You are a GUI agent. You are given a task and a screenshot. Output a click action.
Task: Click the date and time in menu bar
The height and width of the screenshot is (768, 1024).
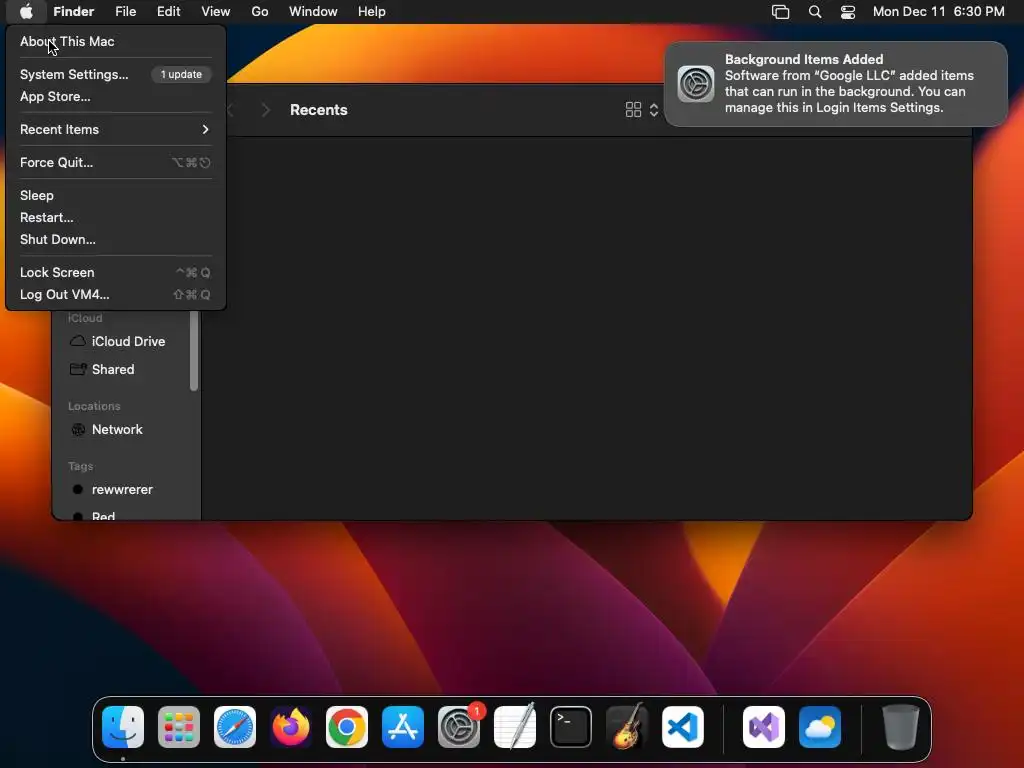coord(938,12)
